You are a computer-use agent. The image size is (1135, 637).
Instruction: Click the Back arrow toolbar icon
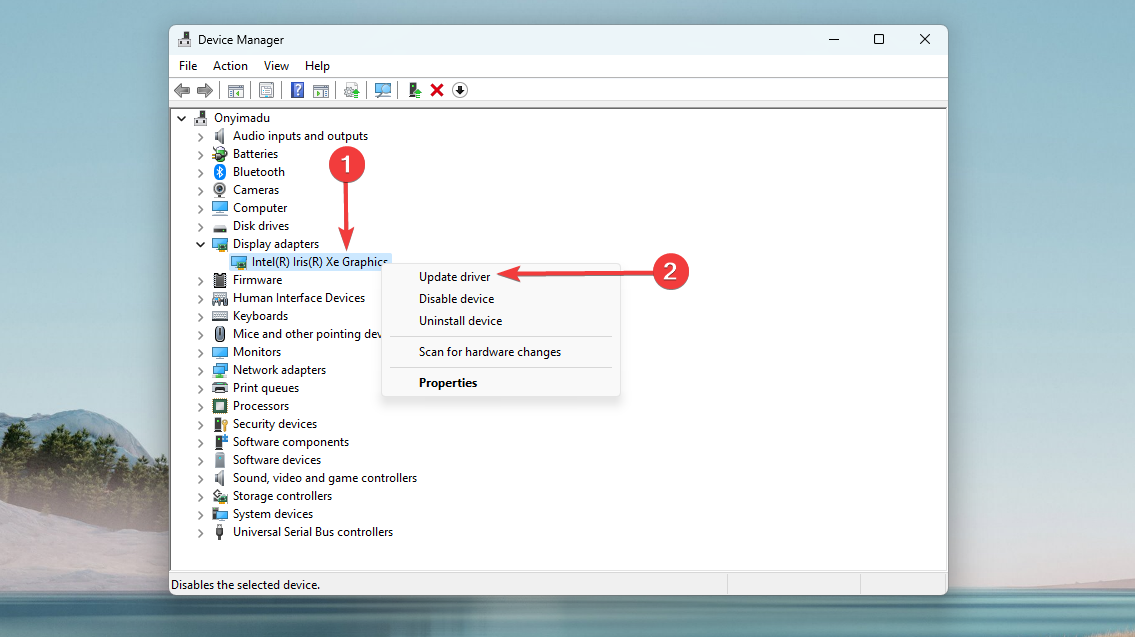click(182, 90)
